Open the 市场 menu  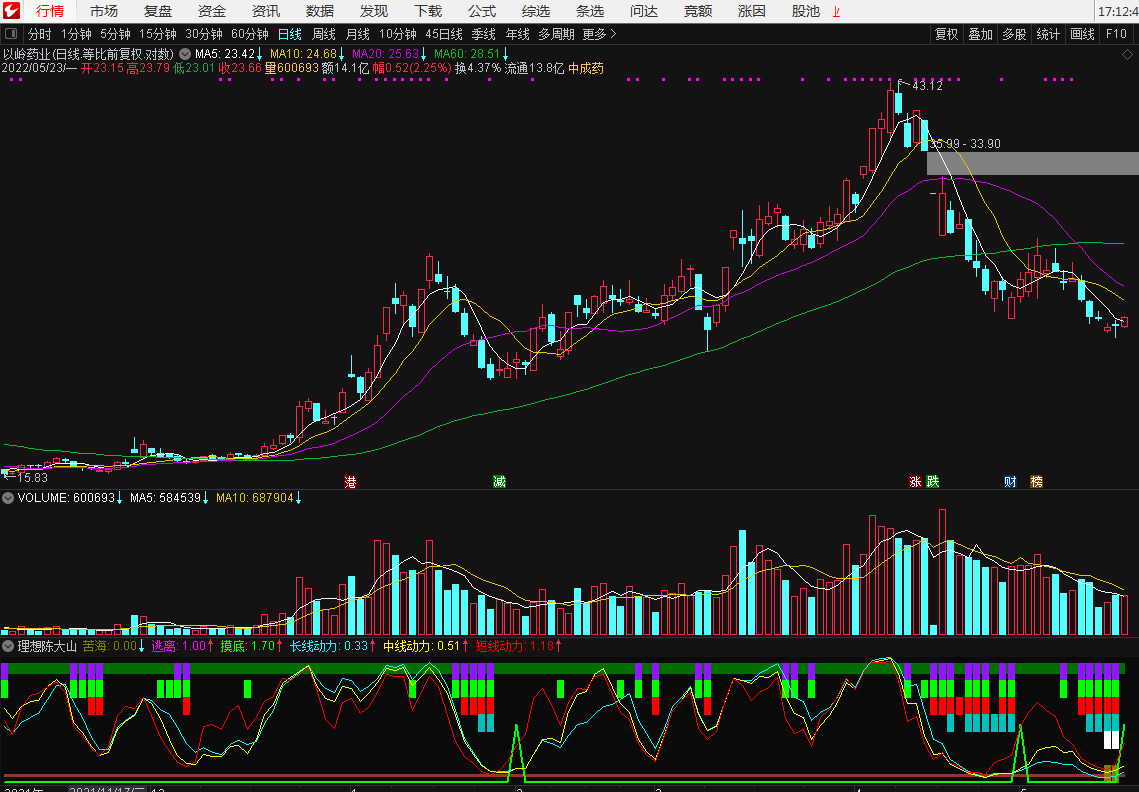click(104, 11)
